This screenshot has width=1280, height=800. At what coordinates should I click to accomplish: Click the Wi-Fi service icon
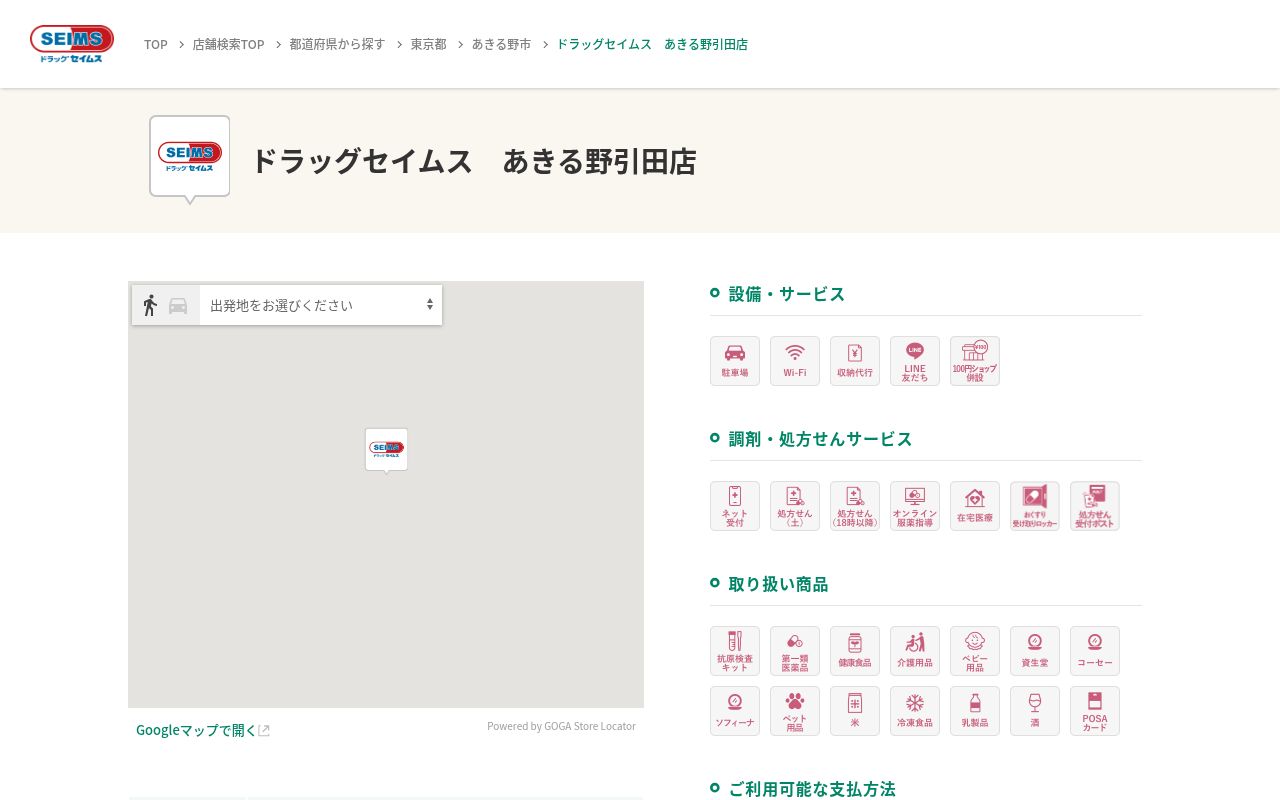(x=795, y=361)
